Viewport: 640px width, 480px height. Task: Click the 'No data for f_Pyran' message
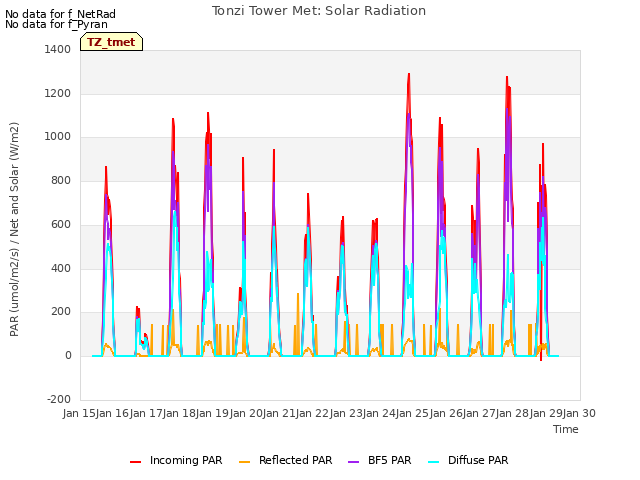(x=56, y=24)
